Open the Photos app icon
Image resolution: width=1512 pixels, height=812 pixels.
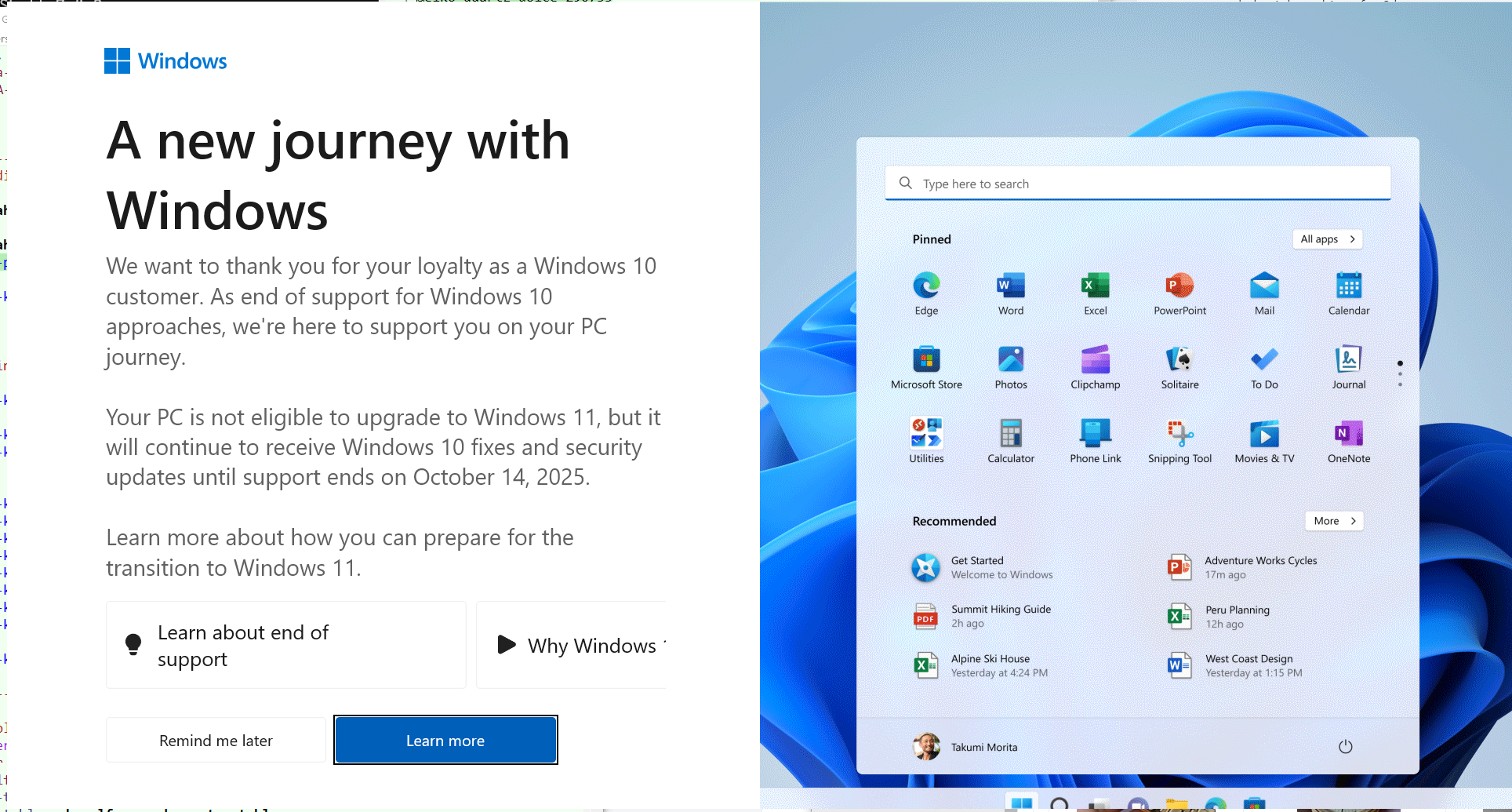1011,359
